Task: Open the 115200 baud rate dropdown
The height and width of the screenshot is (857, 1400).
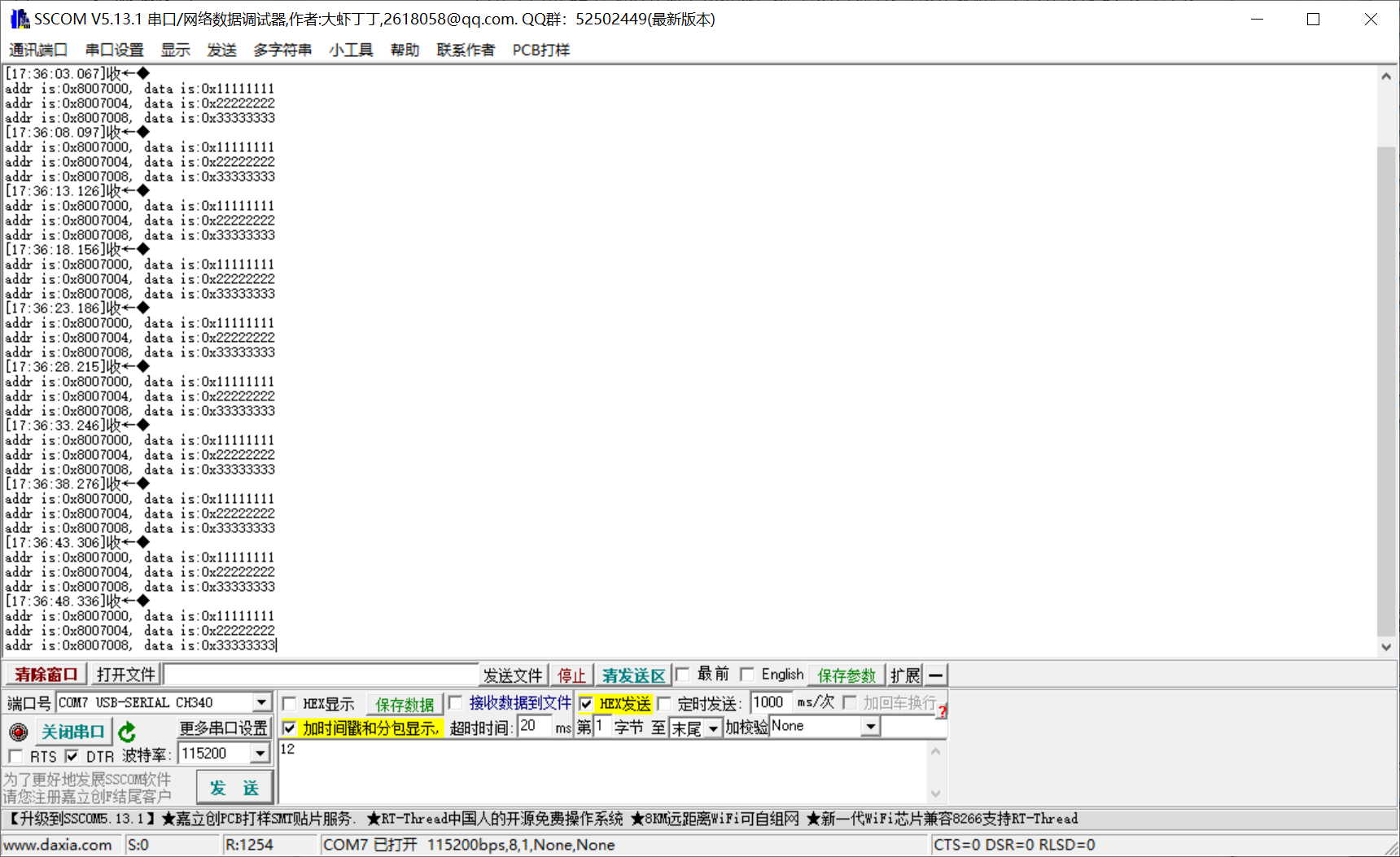Action: coord(261,753)
